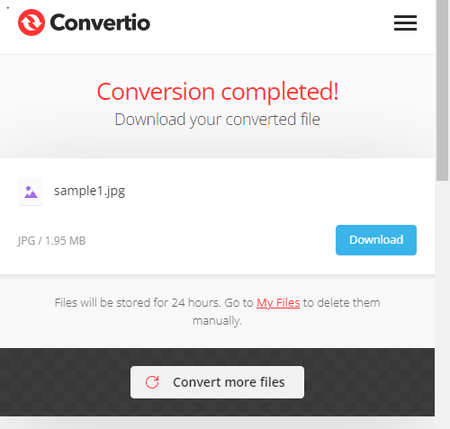The height and width of the screenshot is (429, 450).
Task: Click the word manually in the notice
Action: click(x=217, y=321)
